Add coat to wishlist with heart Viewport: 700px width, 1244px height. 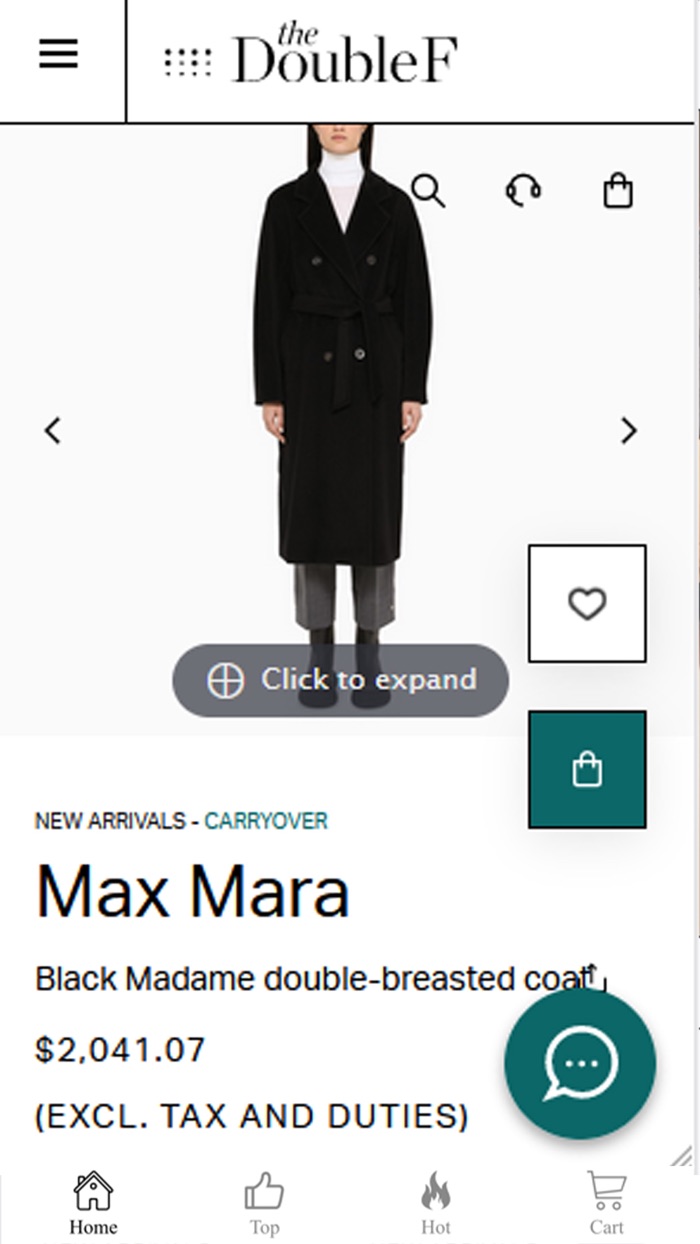coord(587,603)
